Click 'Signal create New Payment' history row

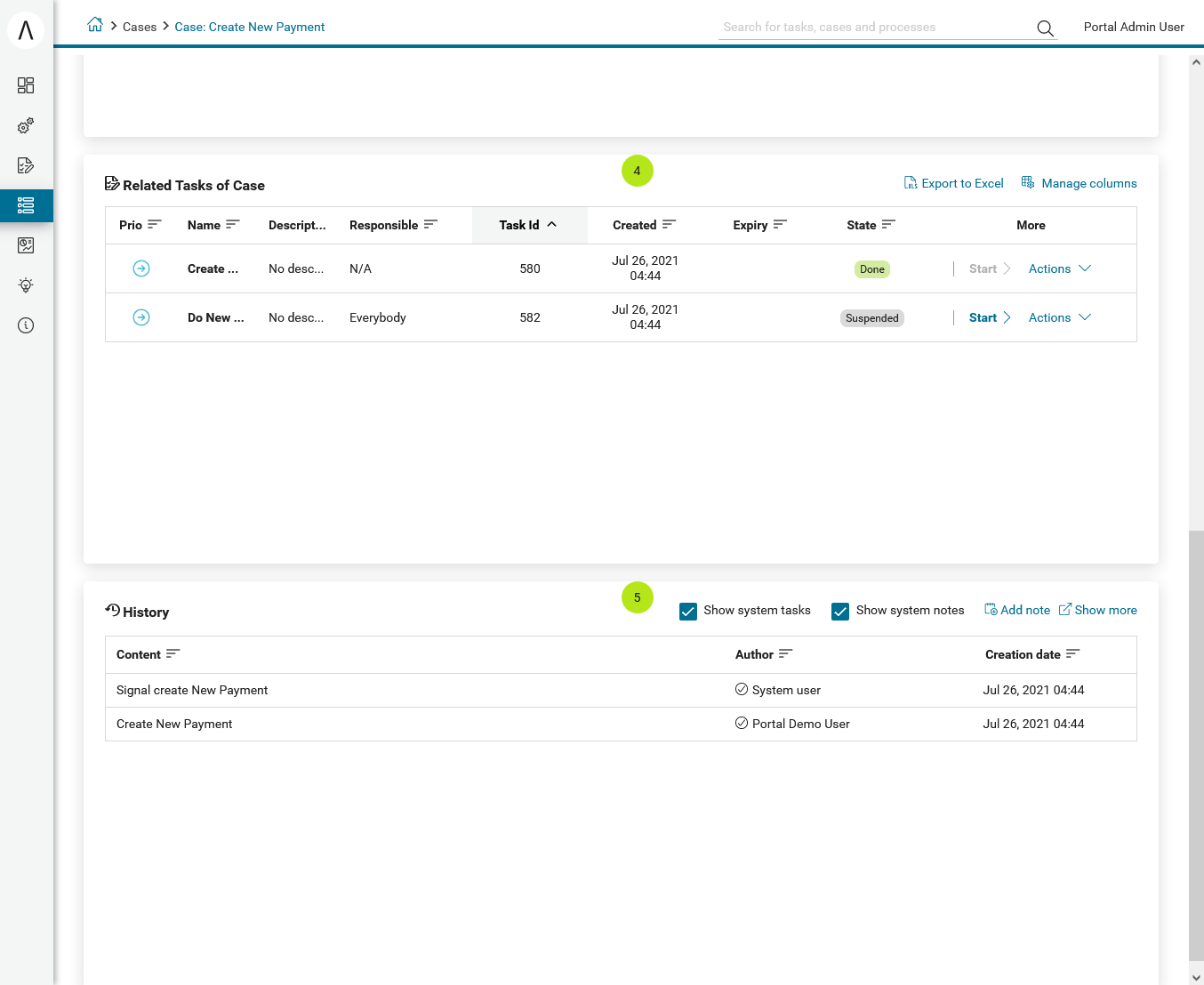point(621,690)
